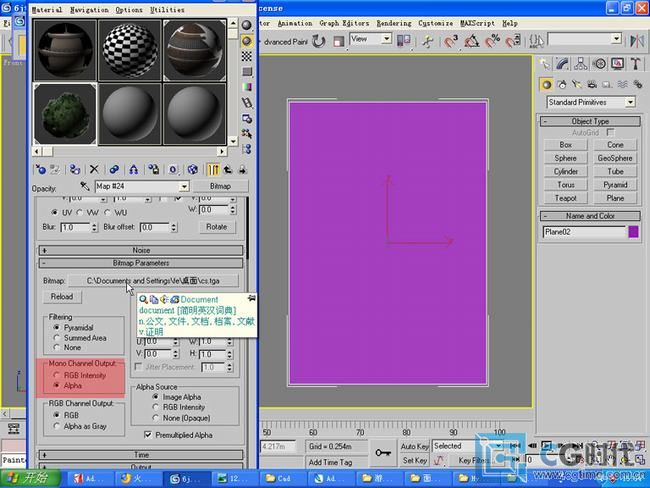Click Reset Map to default X icon
Image resolution: width=650 pixels, height=488 pixels.
pyautogui.click(x=94, y=169)
